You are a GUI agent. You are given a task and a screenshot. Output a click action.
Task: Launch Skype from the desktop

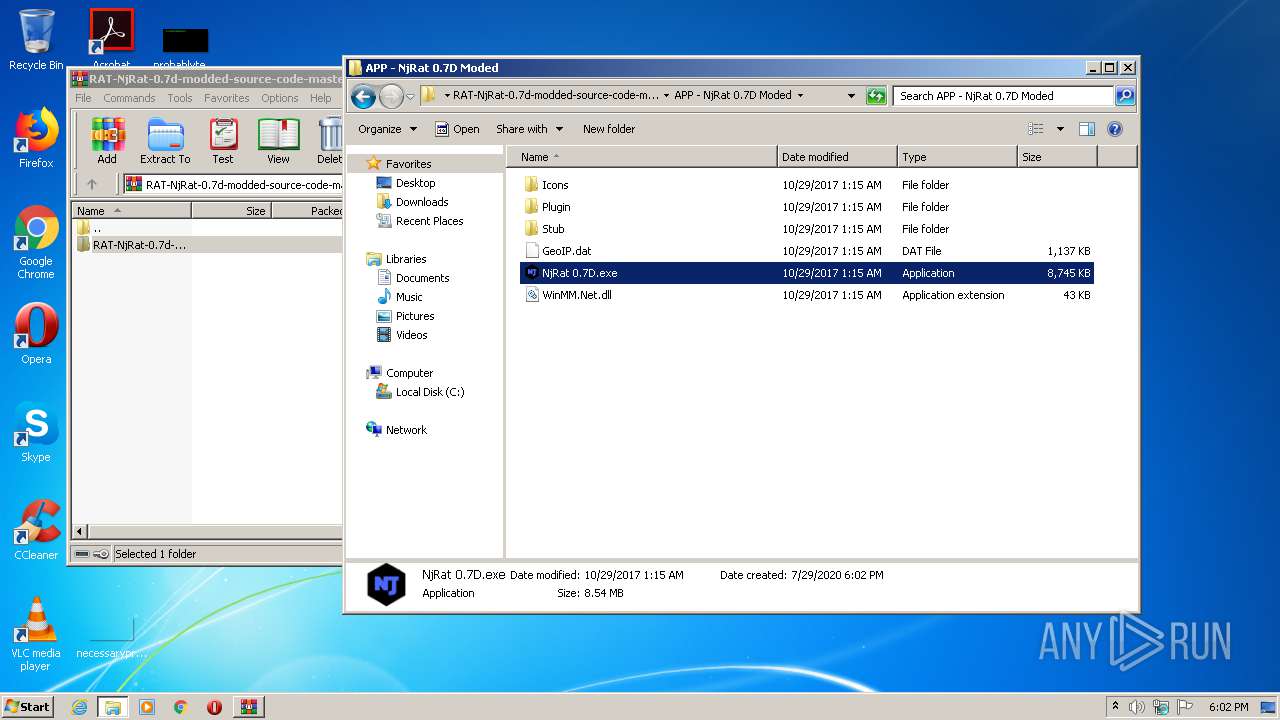click(x=36, y=432)
